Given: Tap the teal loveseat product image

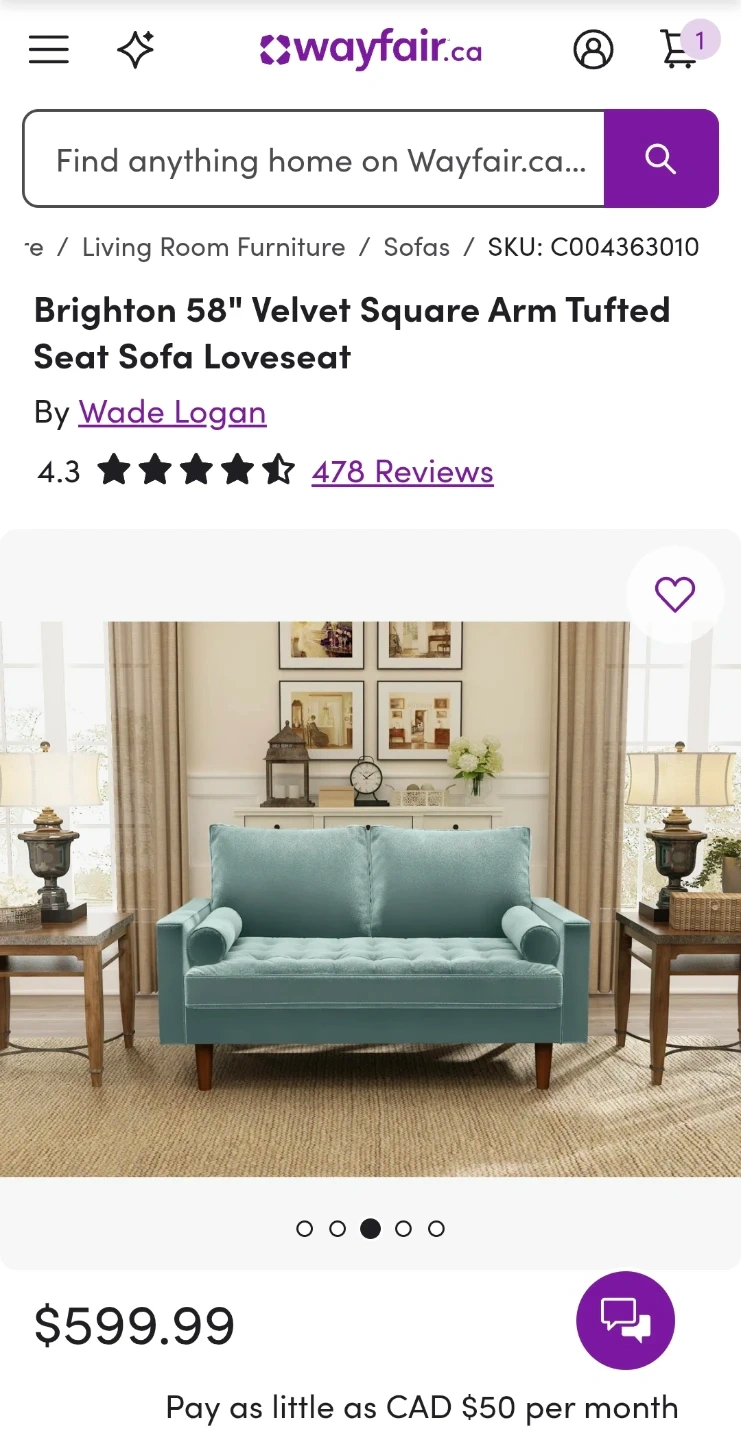Looking at the screenshot, I should pos(370,899).
